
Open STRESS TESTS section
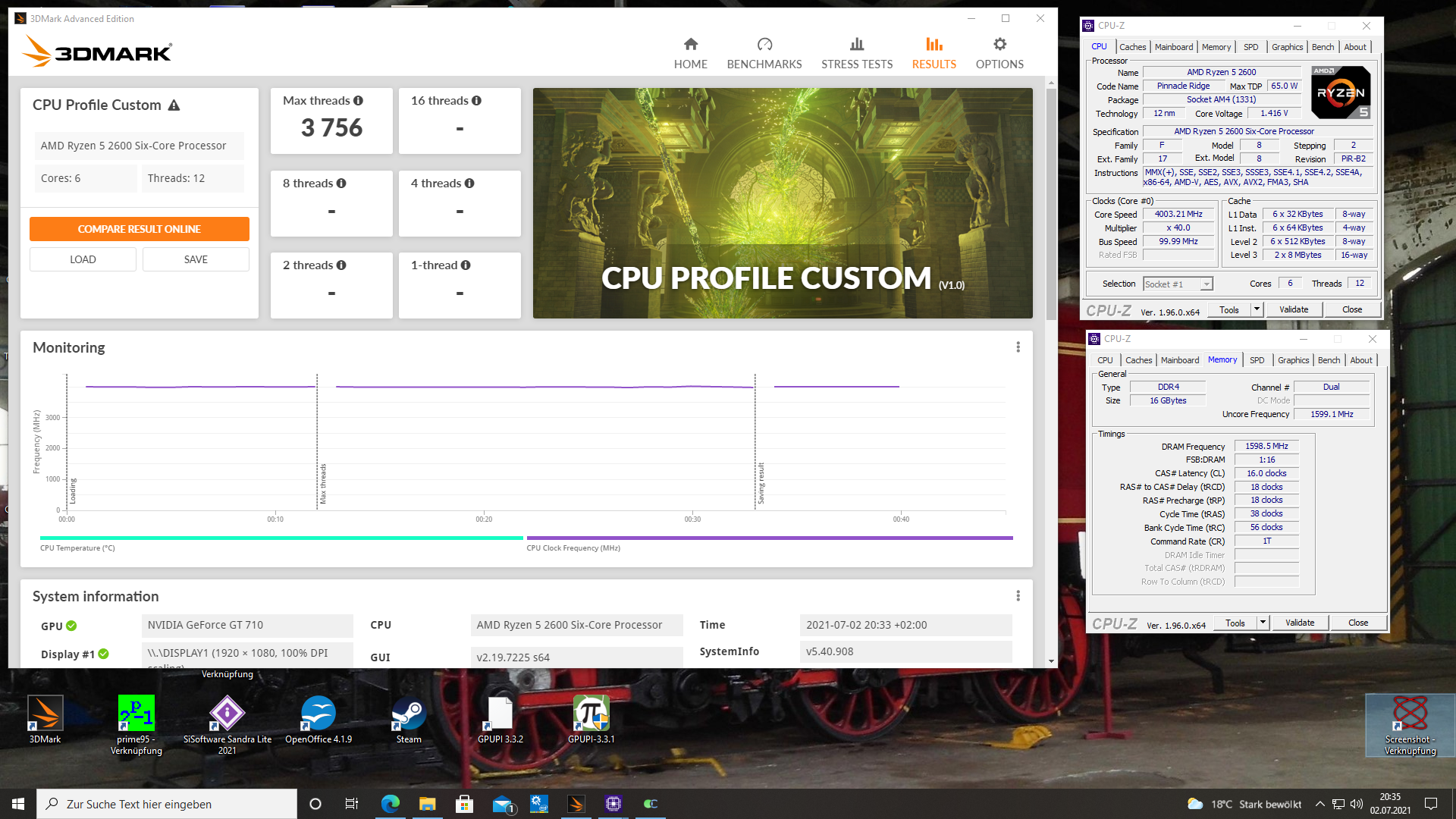tap(857, 54)
